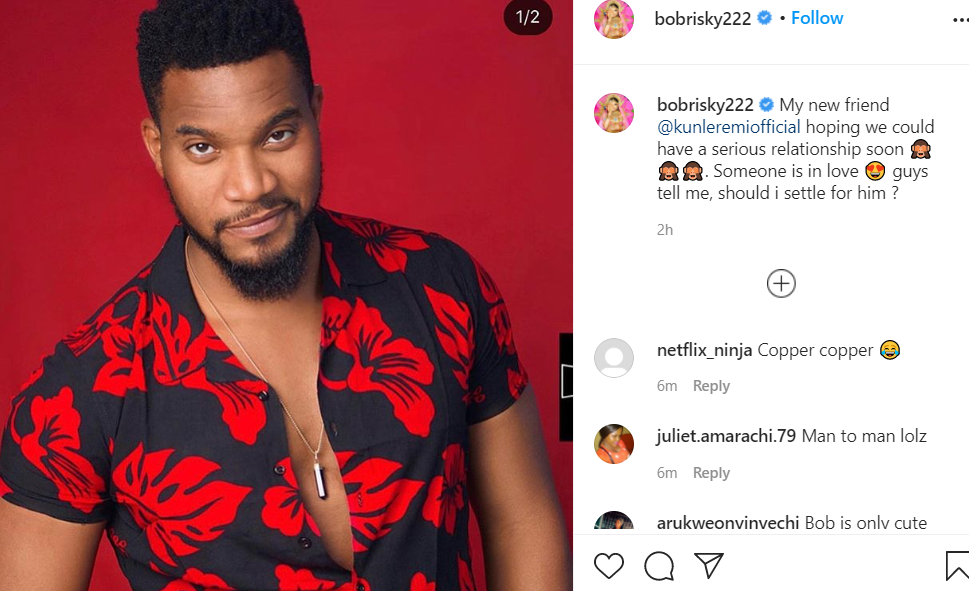969x591 pixels.
Task: Click arukweonyinvechi's profile avatar at the bottom
Action: tap(614, 524)
